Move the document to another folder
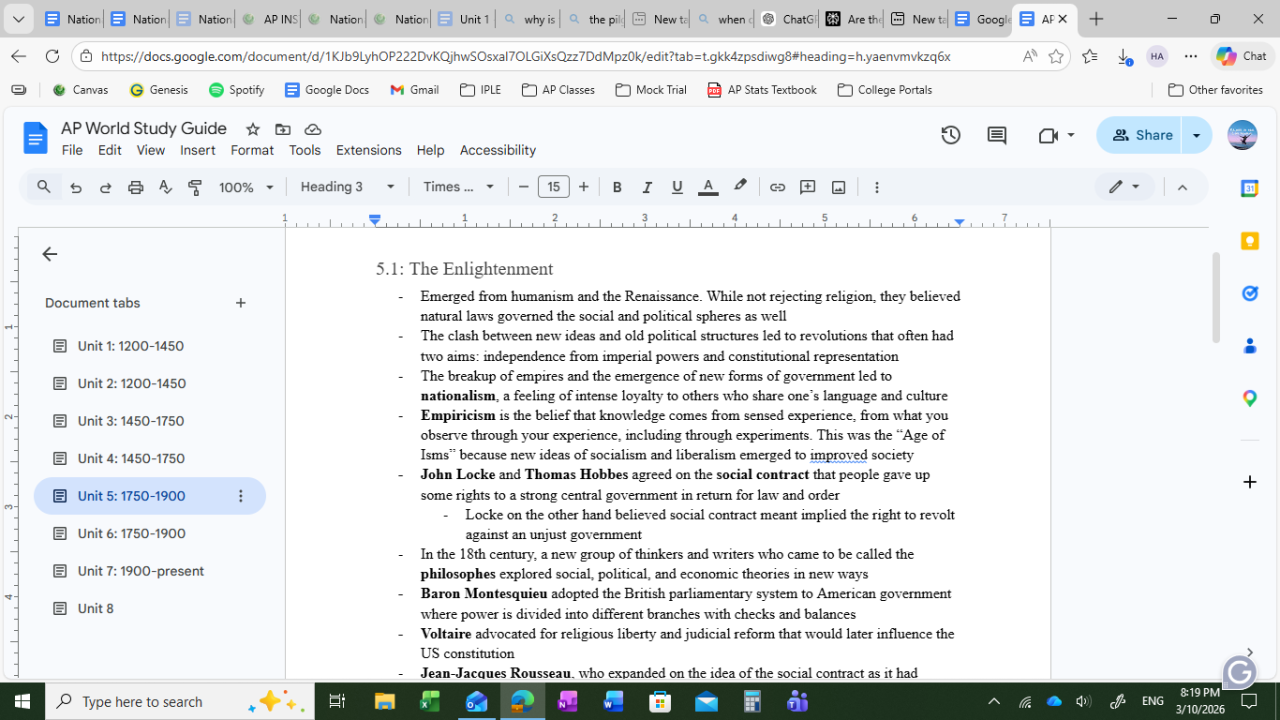 point(283,129)
